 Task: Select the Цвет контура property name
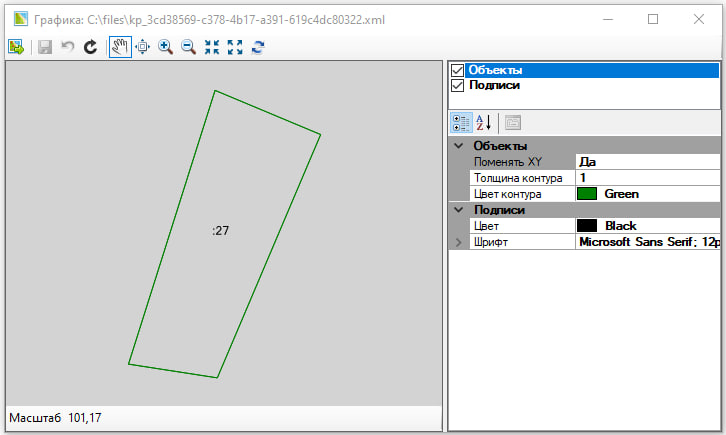tap(522, 194)
